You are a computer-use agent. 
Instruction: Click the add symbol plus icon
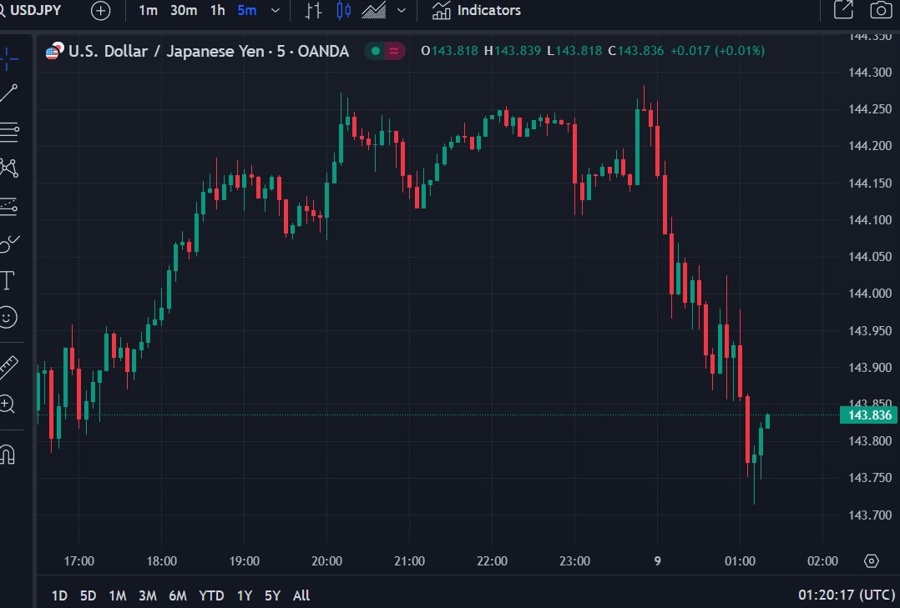[101, 11]
